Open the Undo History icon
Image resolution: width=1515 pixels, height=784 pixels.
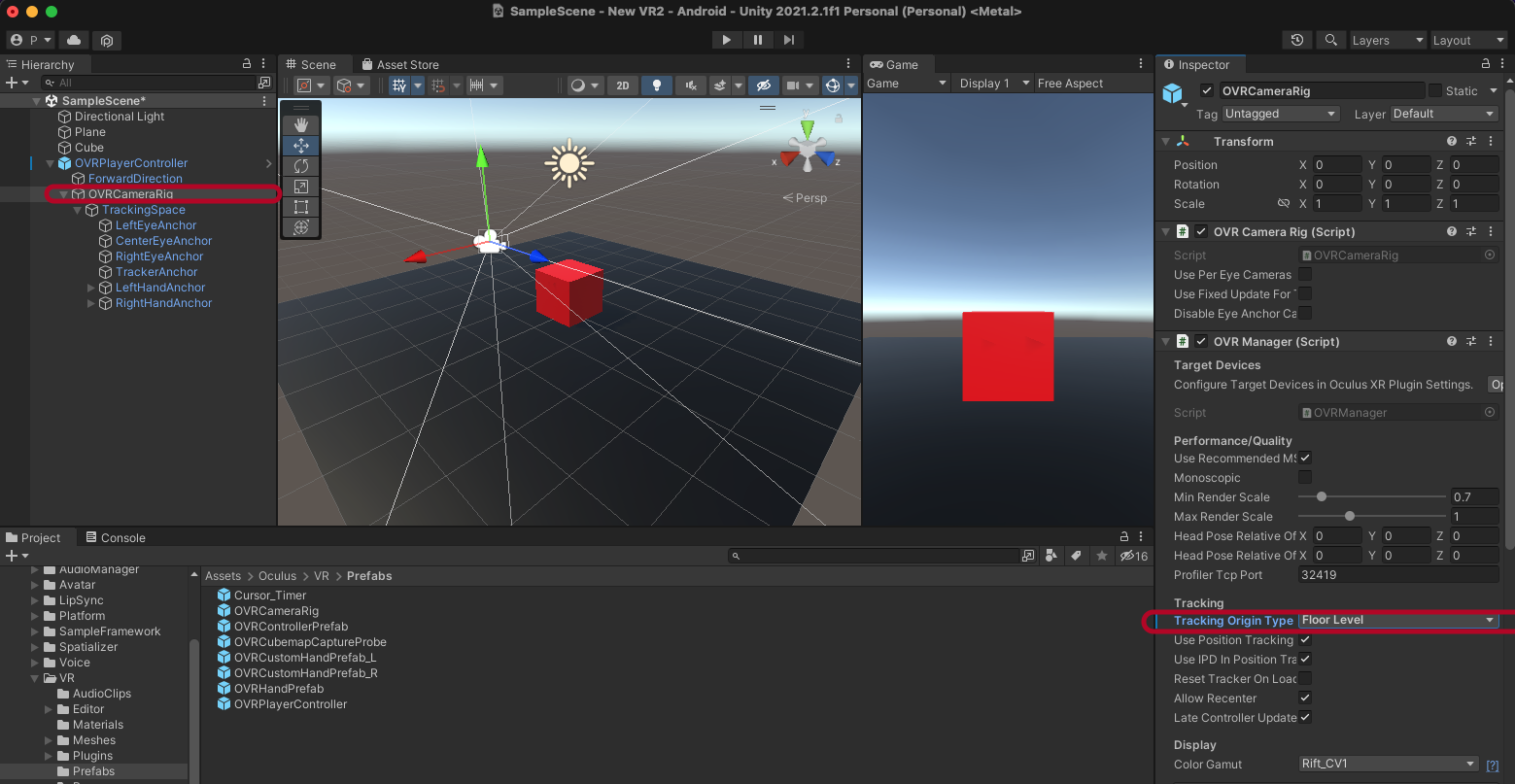click(x=1297, y=40)
